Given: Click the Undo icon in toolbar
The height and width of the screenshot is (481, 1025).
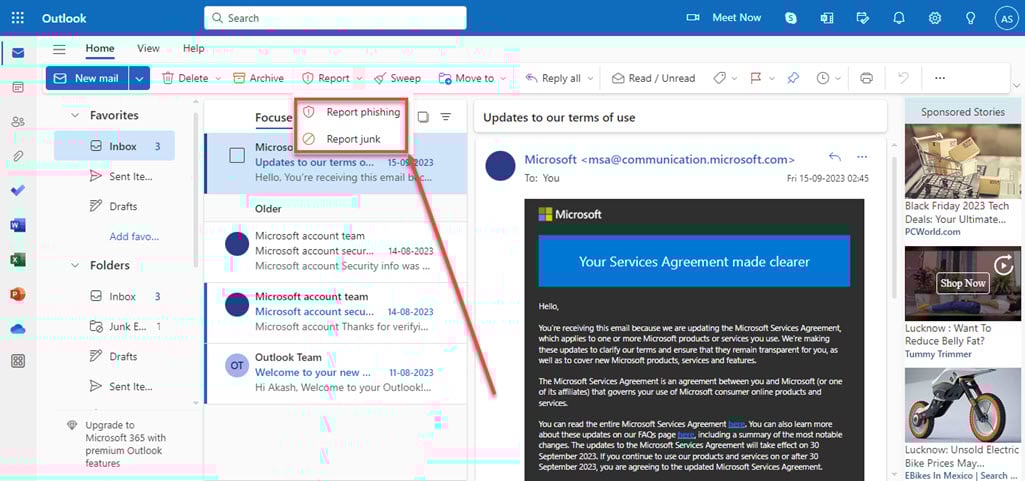Looking at the screenshot, I should click(x=903, y=78).
